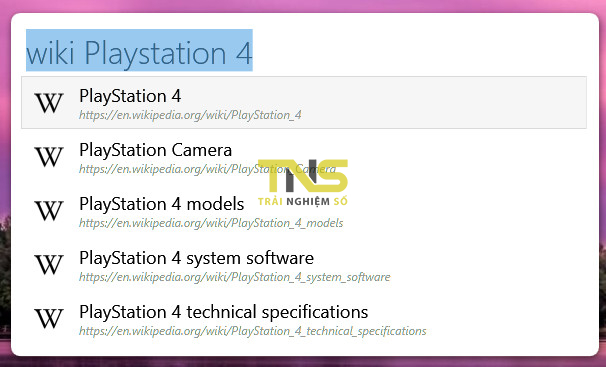Select the PlayStation Camera result title

click(x=155, y=150)
